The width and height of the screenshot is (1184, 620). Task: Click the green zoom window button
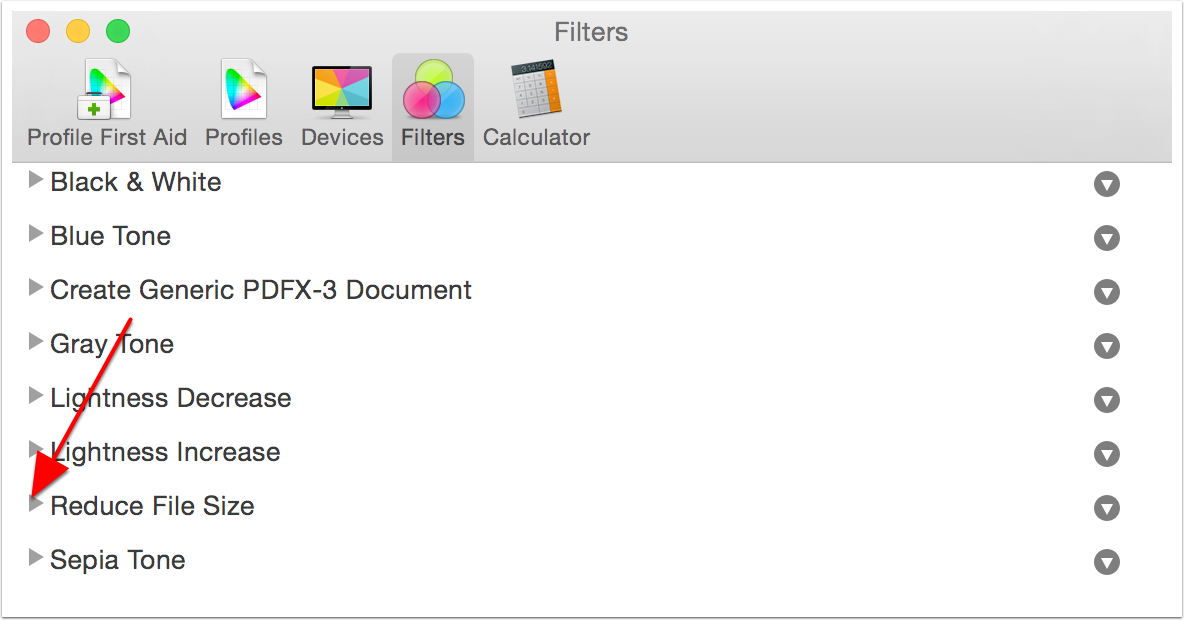click(118, 31)
